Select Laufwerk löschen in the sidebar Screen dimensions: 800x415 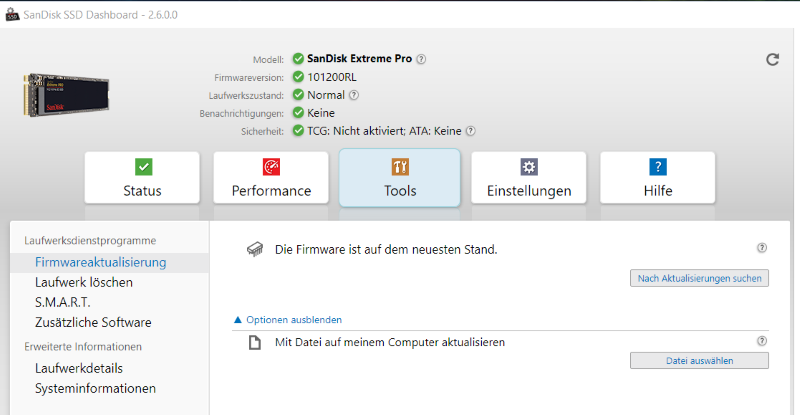[x=84, y=282]
